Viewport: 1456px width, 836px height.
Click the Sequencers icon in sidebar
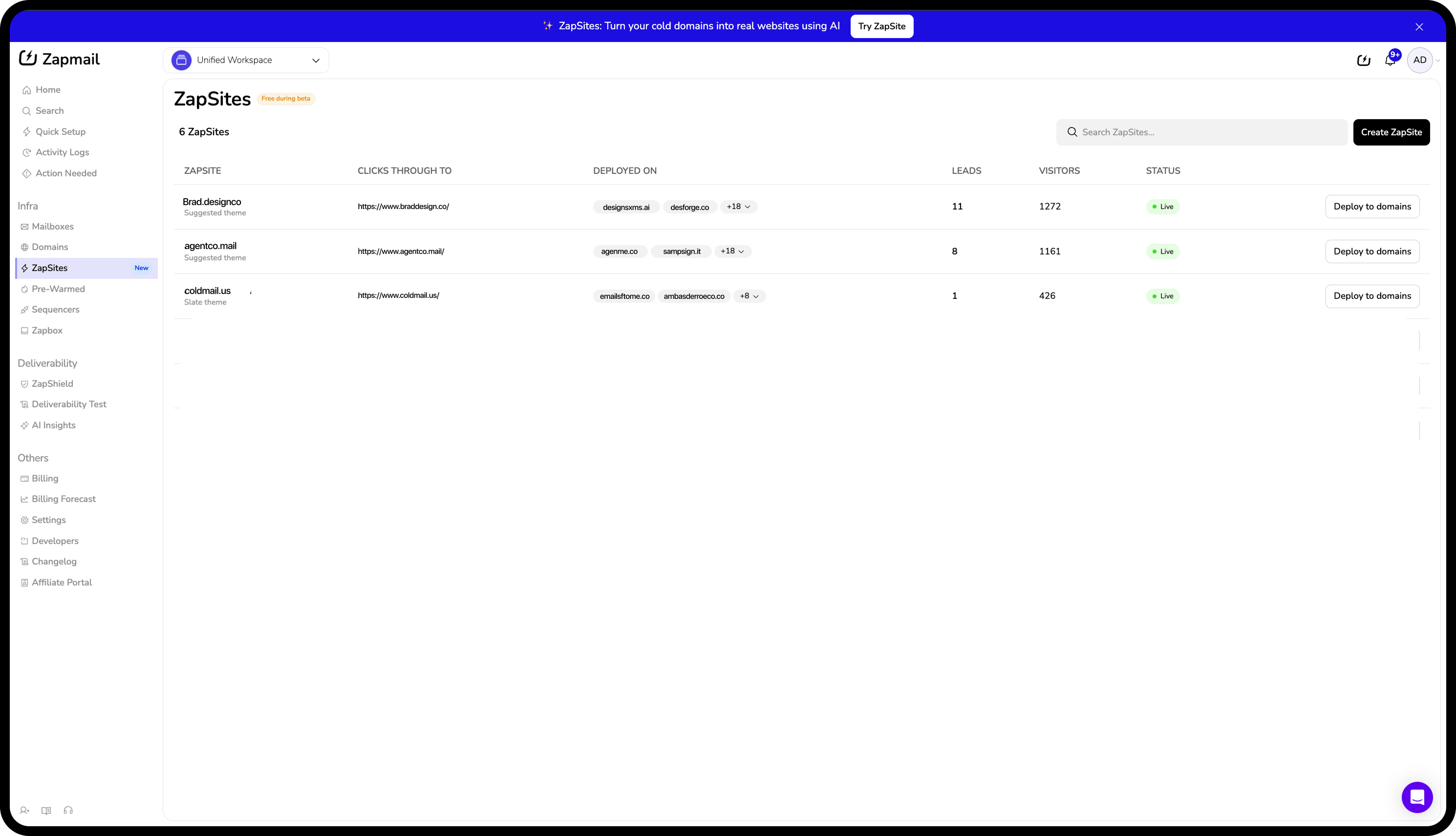[x=25, y=310]
